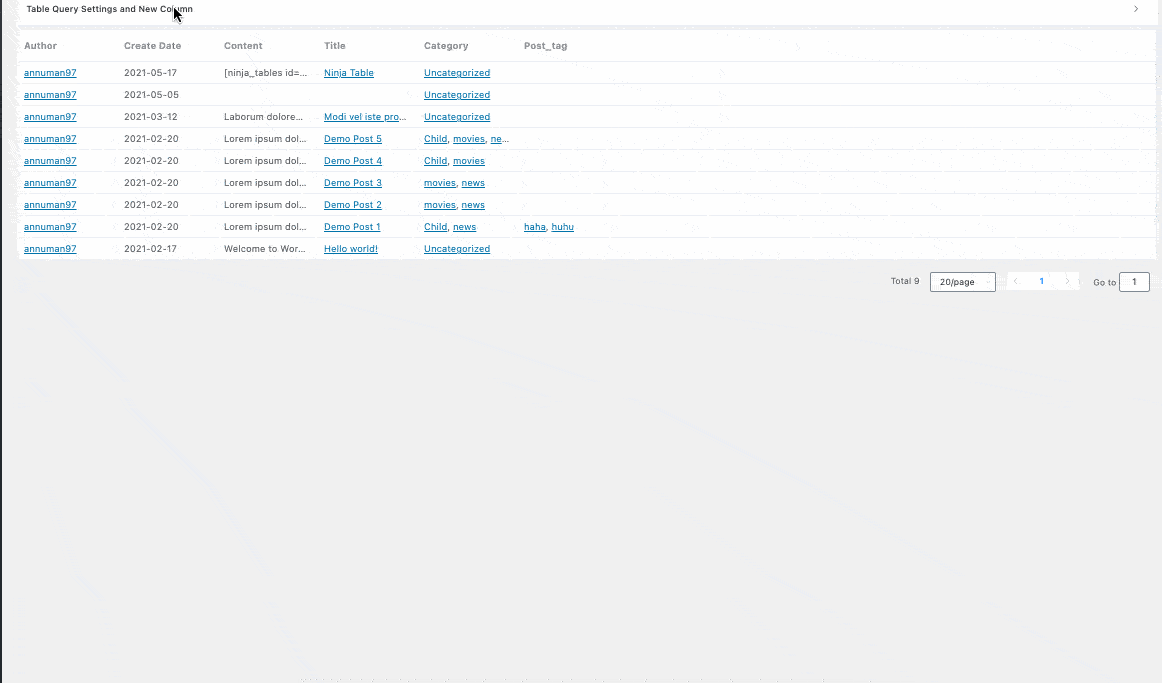Click Child category in Demo Post 1 row
Viewport: 1162px width, 683px height.
(x=435, y=227)
